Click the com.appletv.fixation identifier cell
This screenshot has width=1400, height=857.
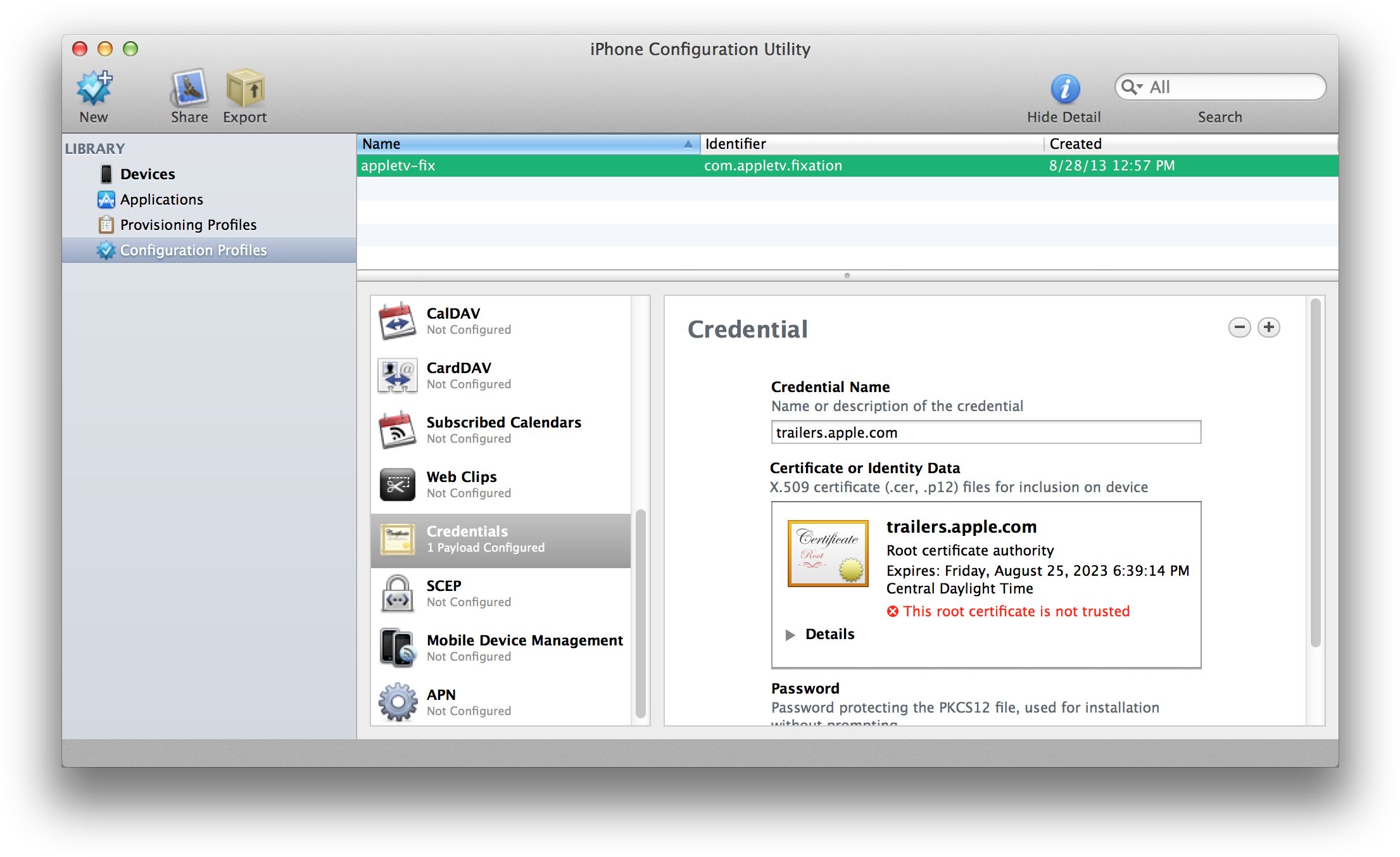[773, 166]
